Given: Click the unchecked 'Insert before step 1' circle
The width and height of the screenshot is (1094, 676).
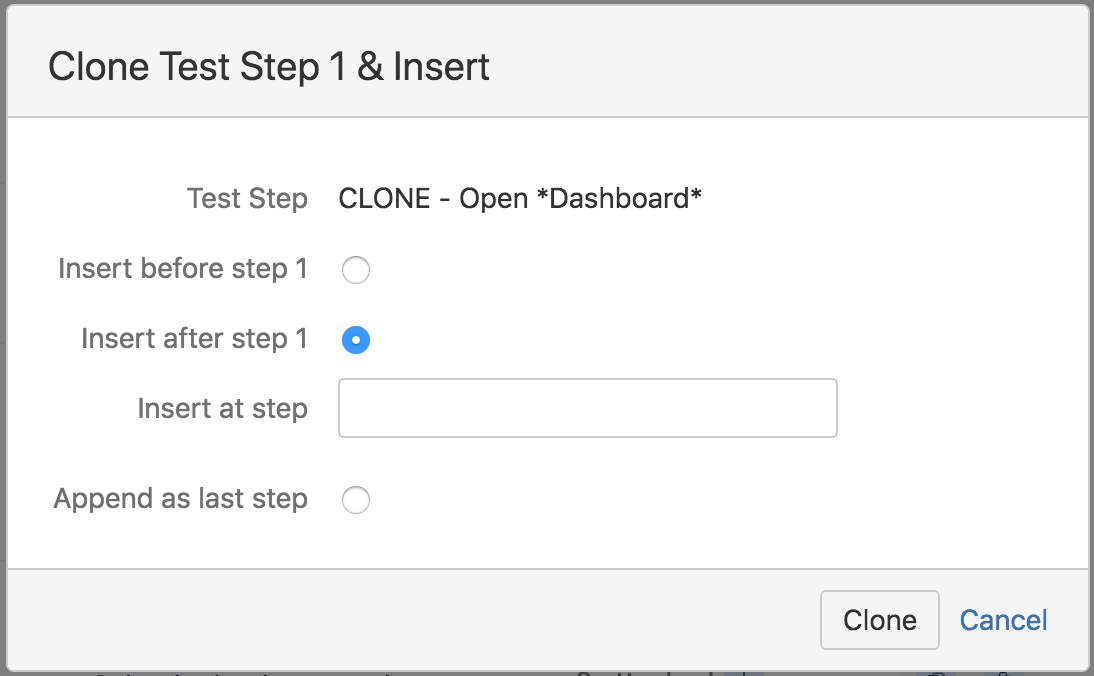Looking at the screenshot, I should [356, 270].
